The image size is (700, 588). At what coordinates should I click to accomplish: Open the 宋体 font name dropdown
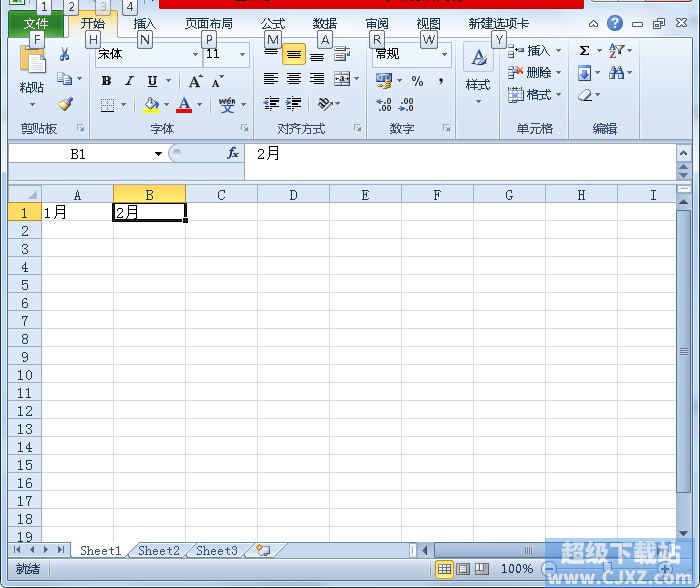[195, 54]
